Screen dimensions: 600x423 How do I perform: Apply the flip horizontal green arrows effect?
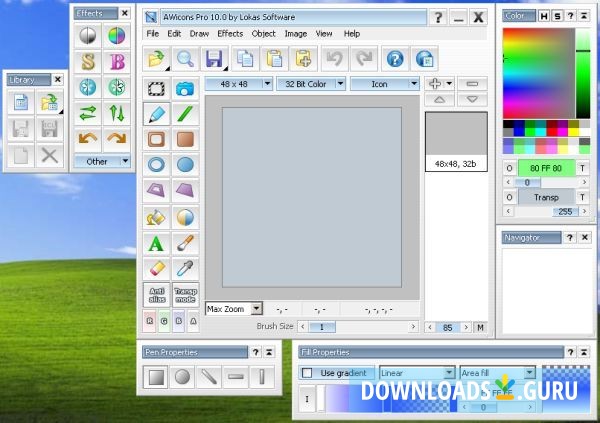[x=89, y=112]
